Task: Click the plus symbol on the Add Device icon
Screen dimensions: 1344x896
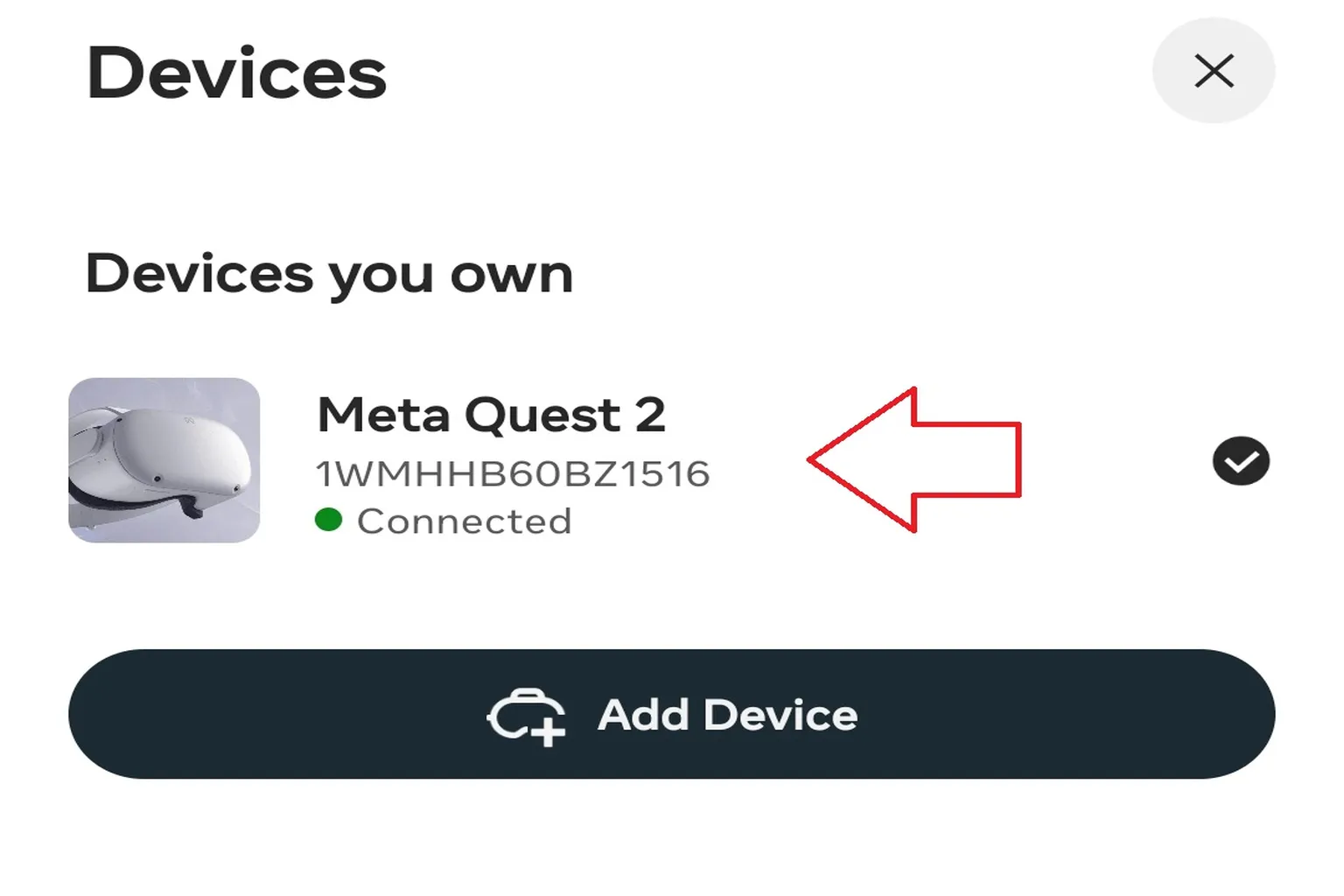Action: (x=547, y=729)
